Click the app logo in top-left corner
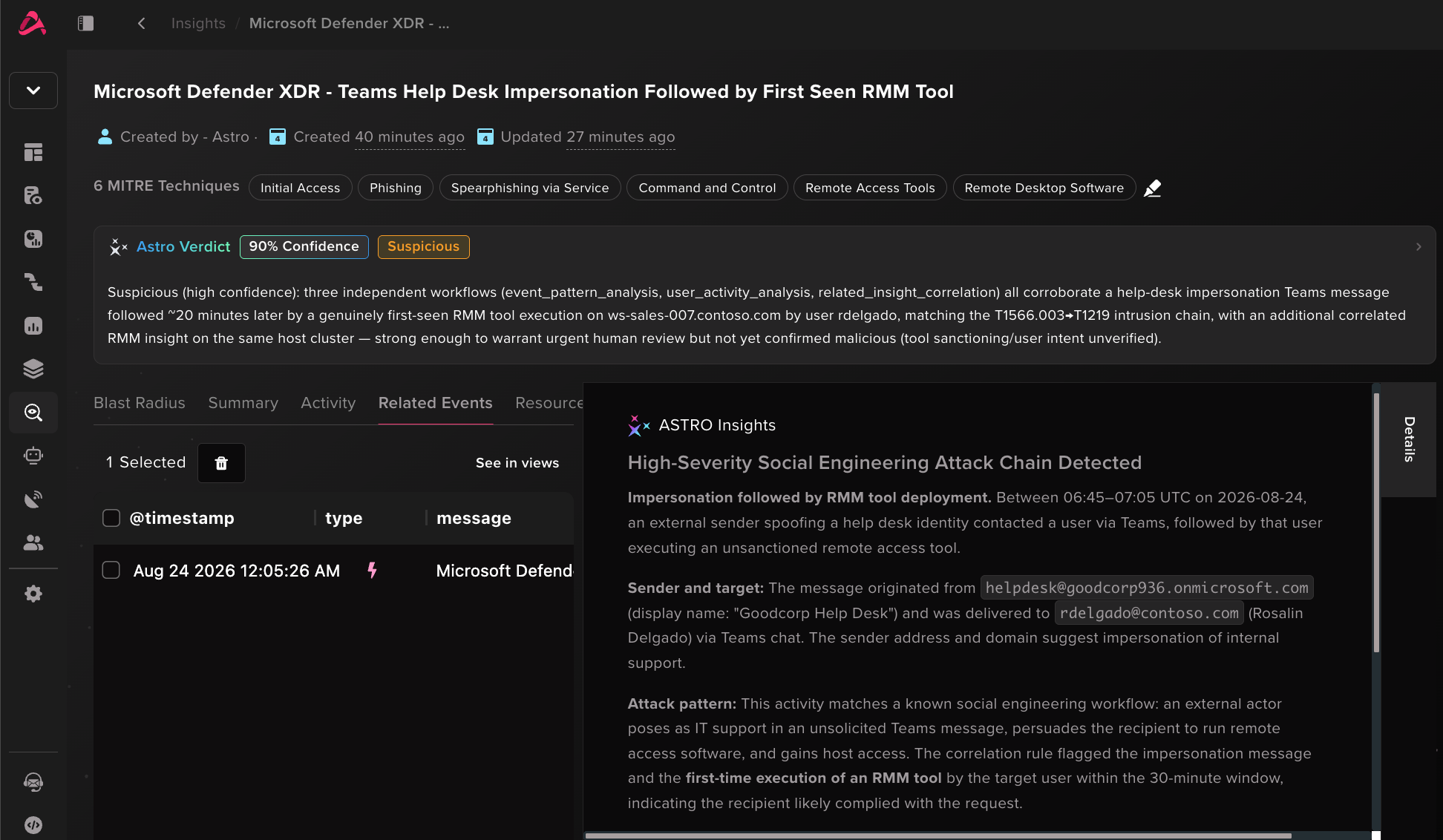 pos(32,24)
